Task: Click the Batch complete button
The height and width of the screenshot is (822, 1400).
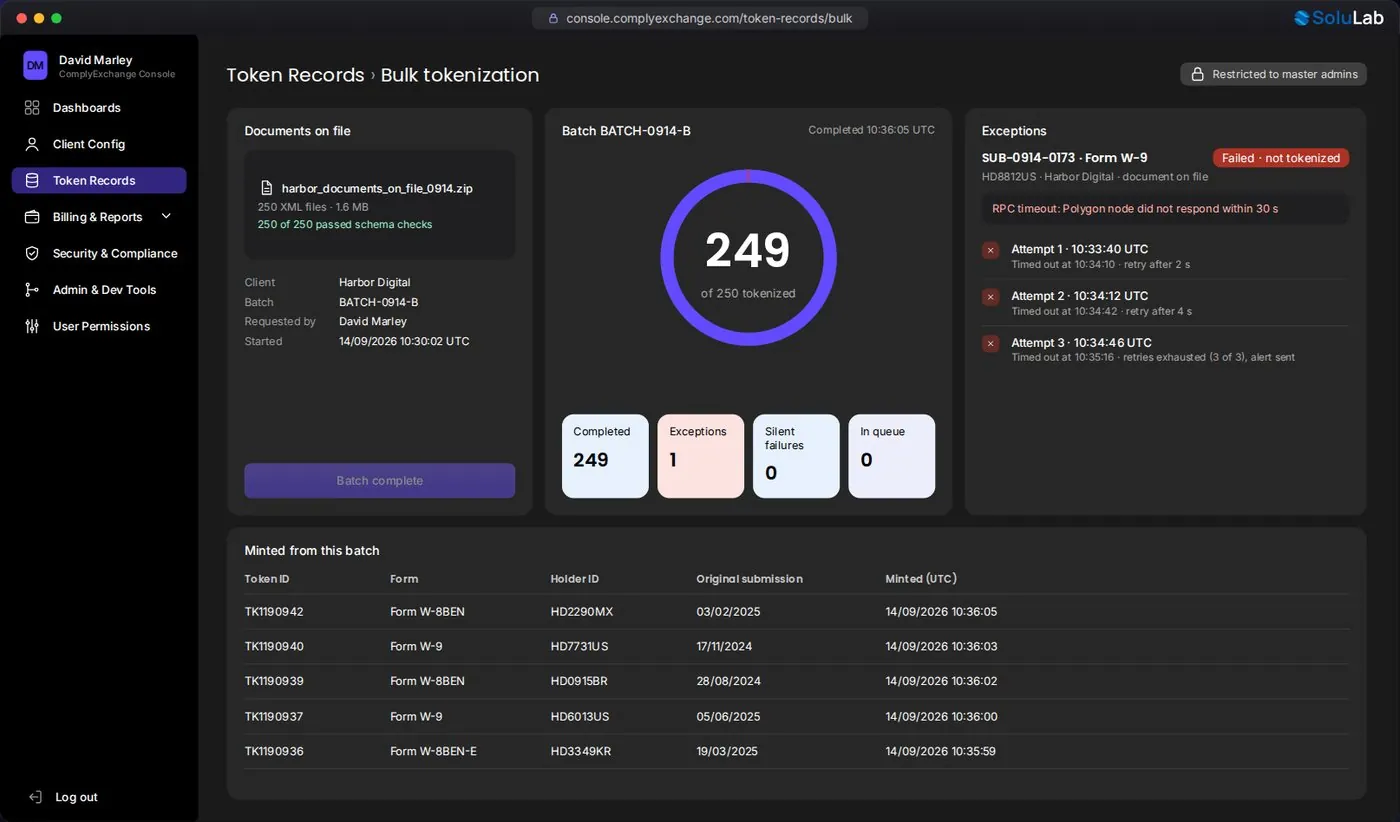Action: (379, 481)
